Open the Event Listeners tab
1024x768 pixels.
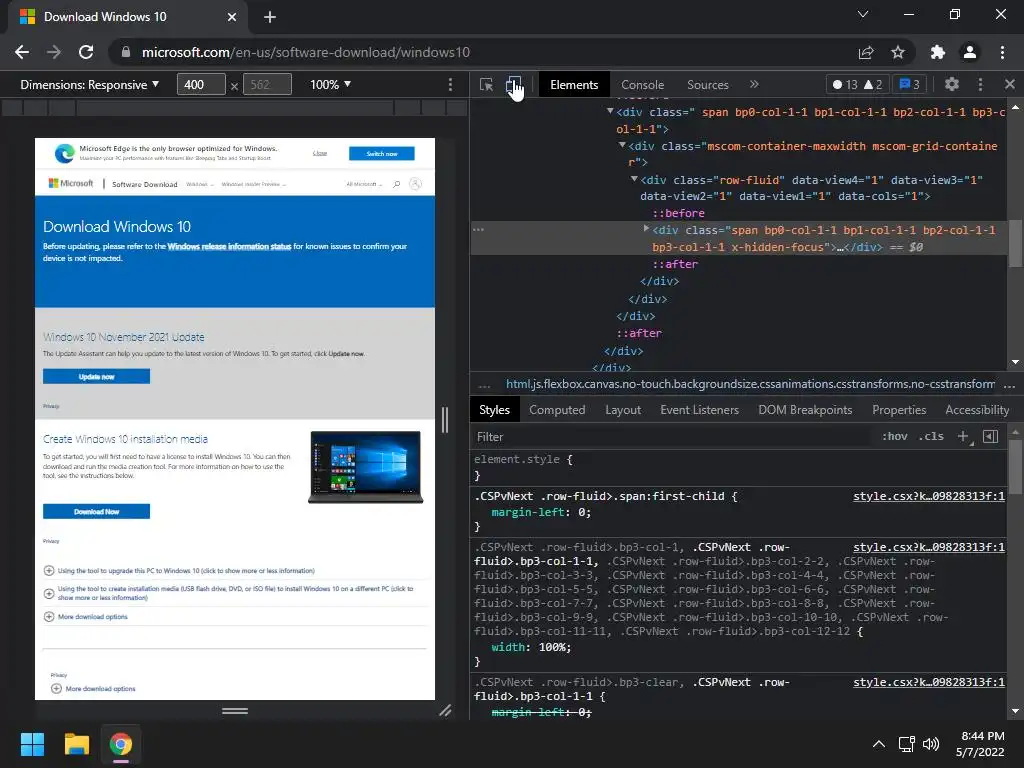pyautogui.click(x=699, y=409)
